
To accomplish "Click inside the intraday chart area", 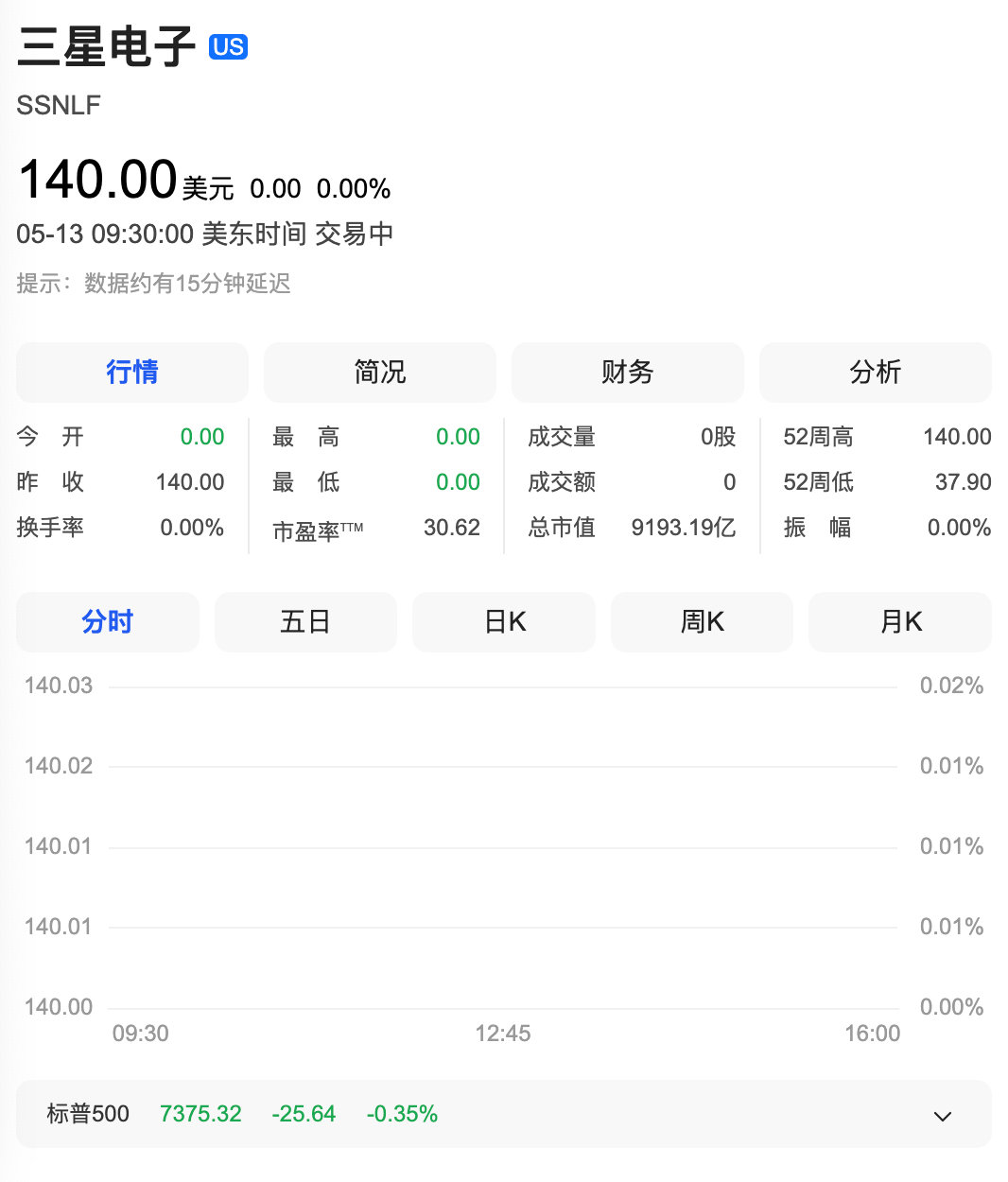I will point(503,847).
